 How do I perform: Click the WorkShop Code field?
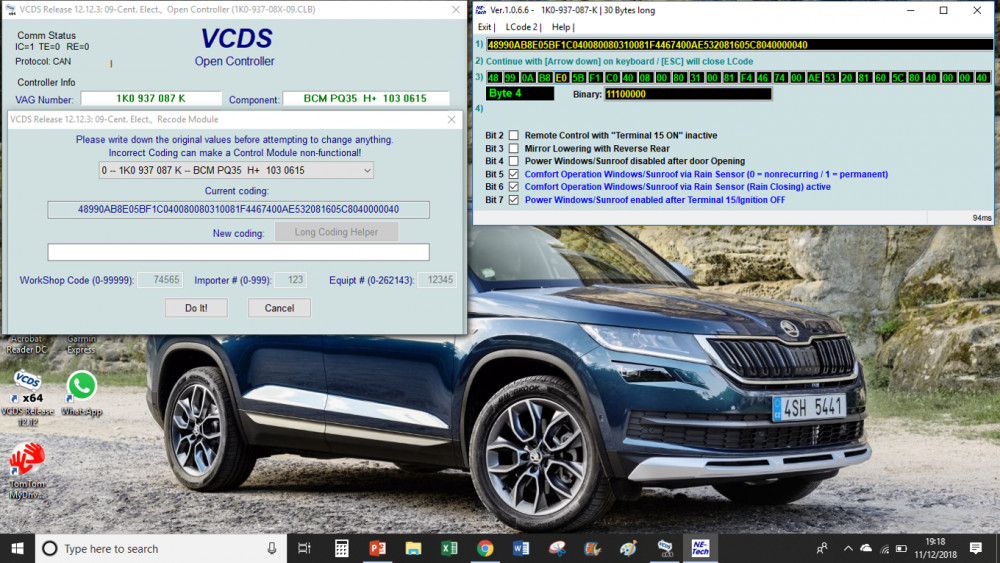(x=160, y=280)
